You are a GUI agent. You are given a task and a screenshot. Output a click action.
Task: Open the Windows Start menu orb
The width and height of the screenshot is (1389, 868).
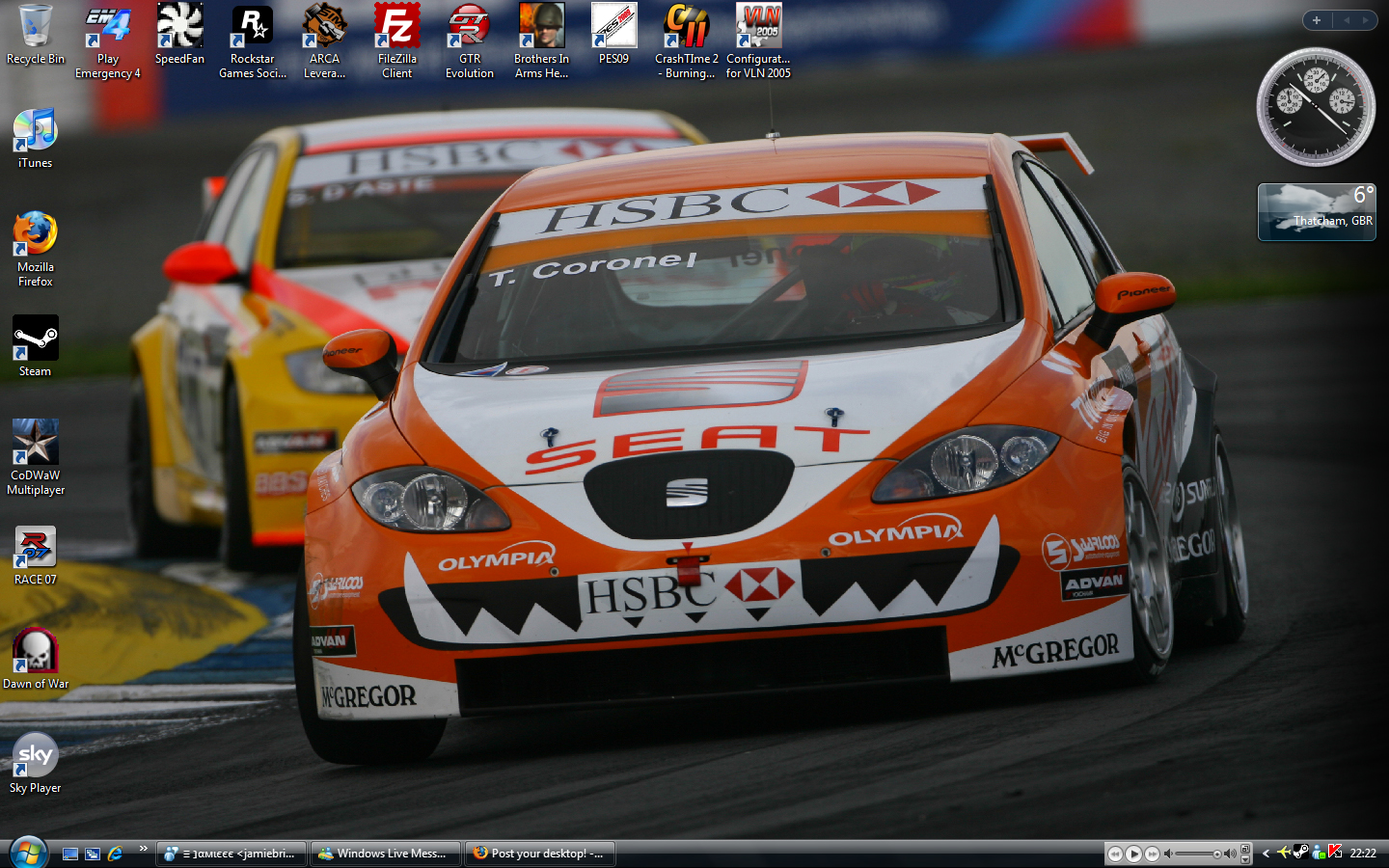coord(28,854)
